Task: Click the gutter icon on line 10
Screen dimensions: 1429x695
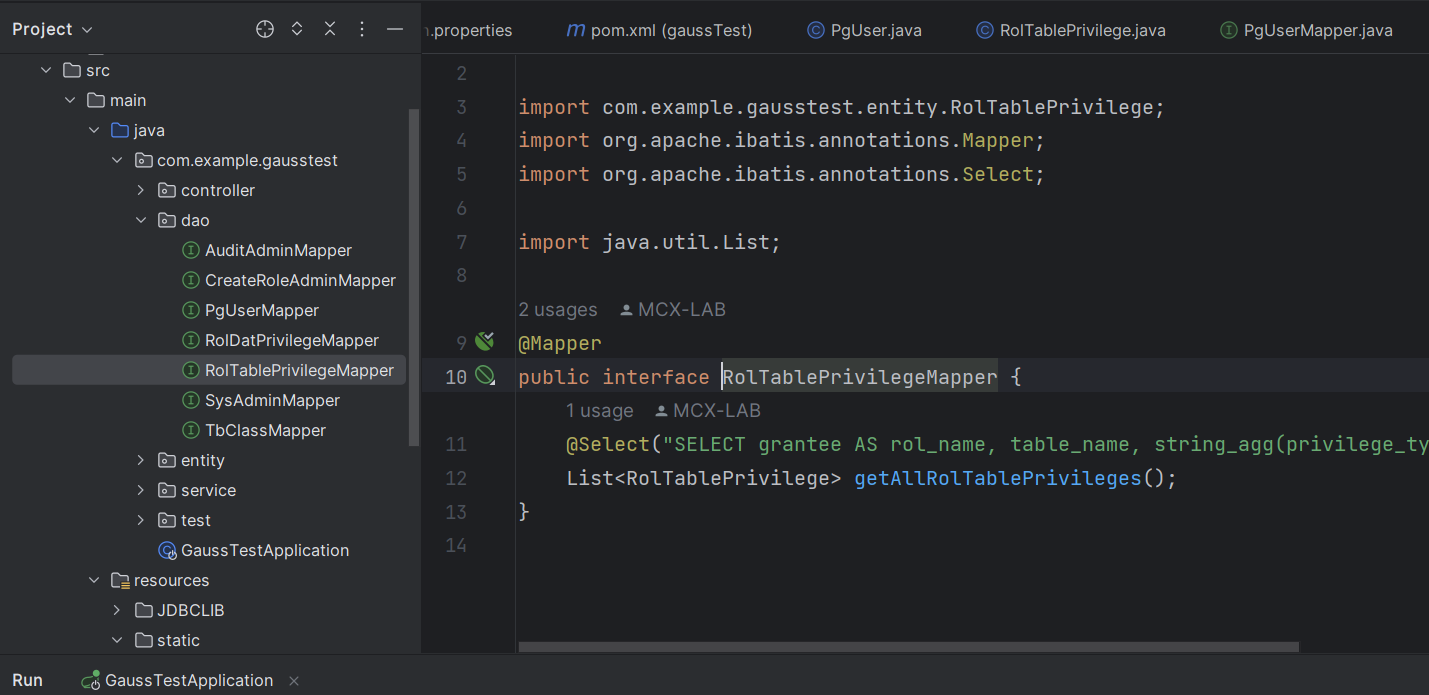Action: coord(485,376)
